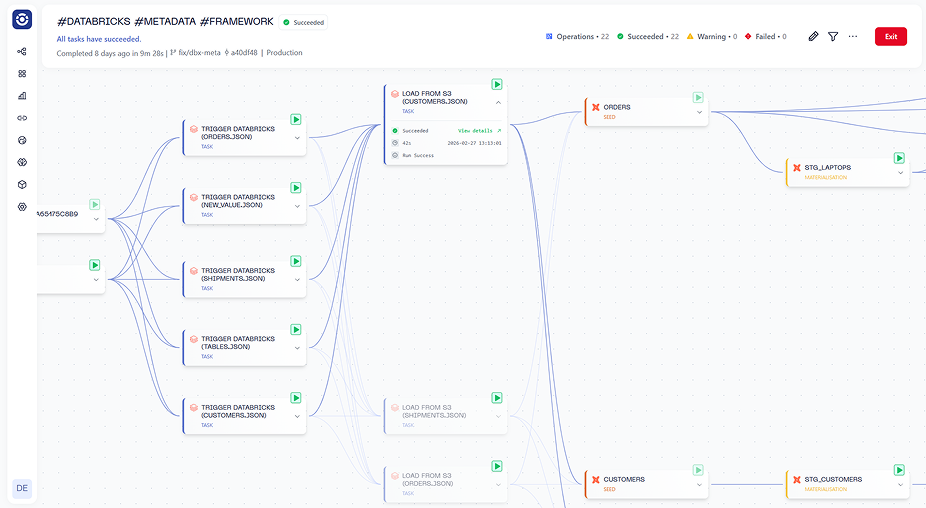Click play icon on STG_CUSTOMERS node
Viewport: 926px width, 508px height.
899,470
